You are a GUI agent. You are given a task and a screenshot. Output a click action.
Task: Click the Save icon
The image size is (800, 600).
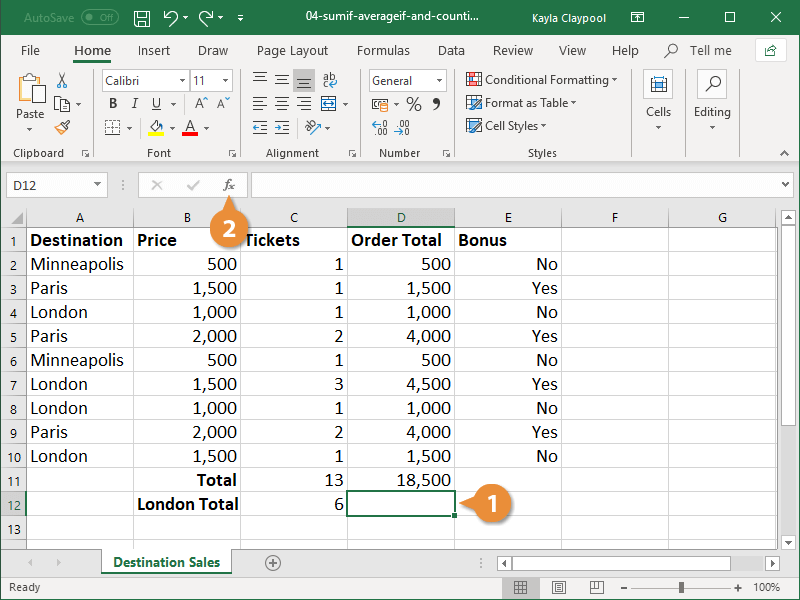141,17
